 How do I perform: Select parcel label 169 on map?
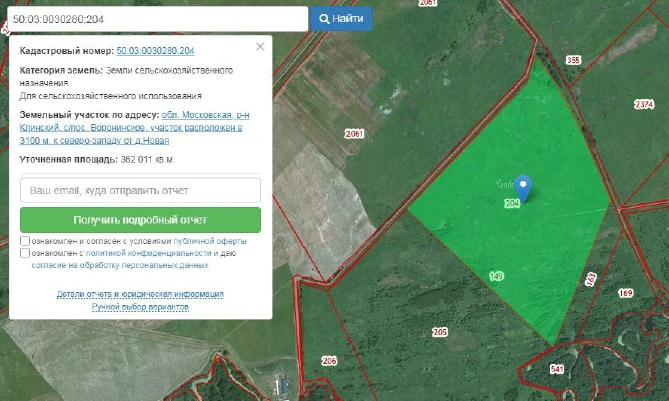pos(625,293)
